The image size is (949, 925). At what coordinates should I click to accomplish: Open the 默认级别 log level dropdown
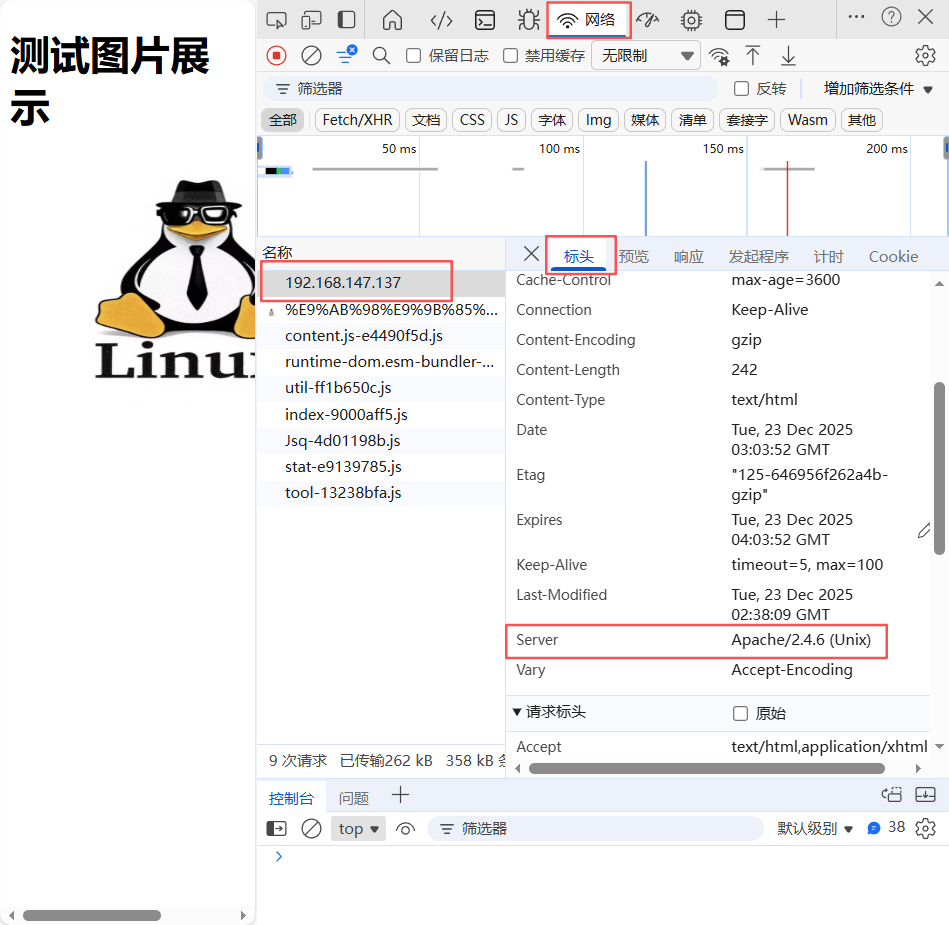click(815, 828)
